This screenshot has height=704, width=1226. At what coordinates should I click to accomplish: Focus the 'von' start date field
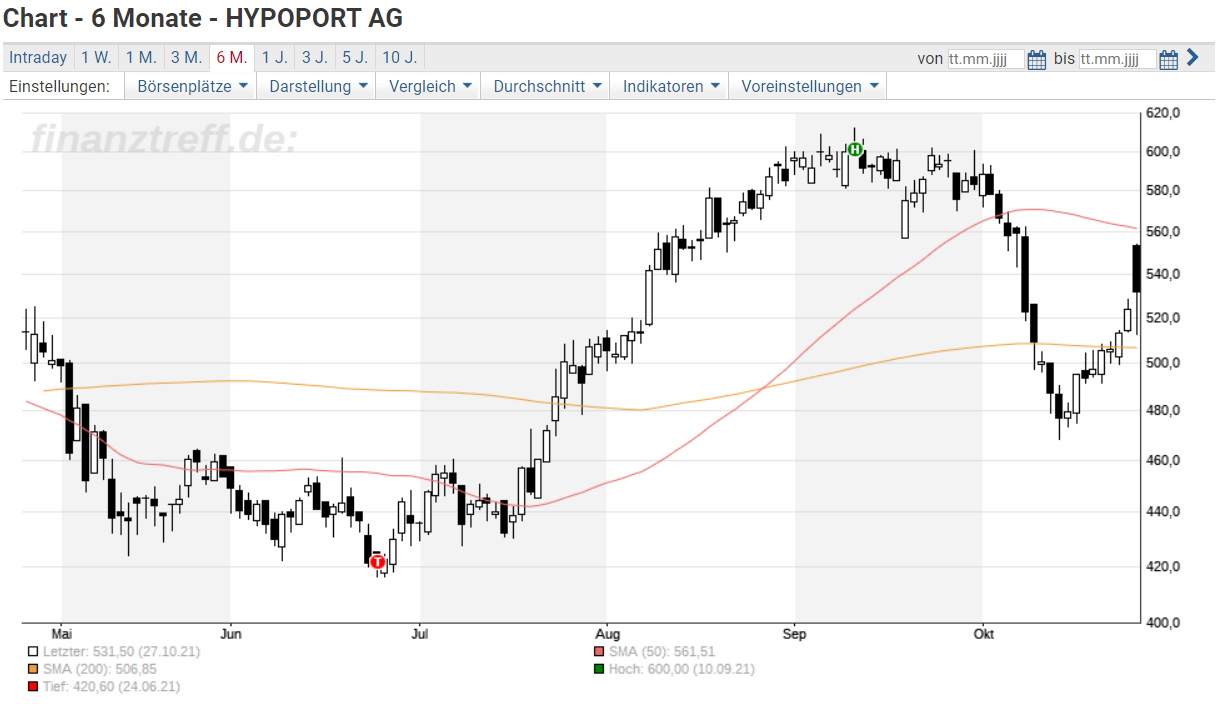[x=986, y=59]
